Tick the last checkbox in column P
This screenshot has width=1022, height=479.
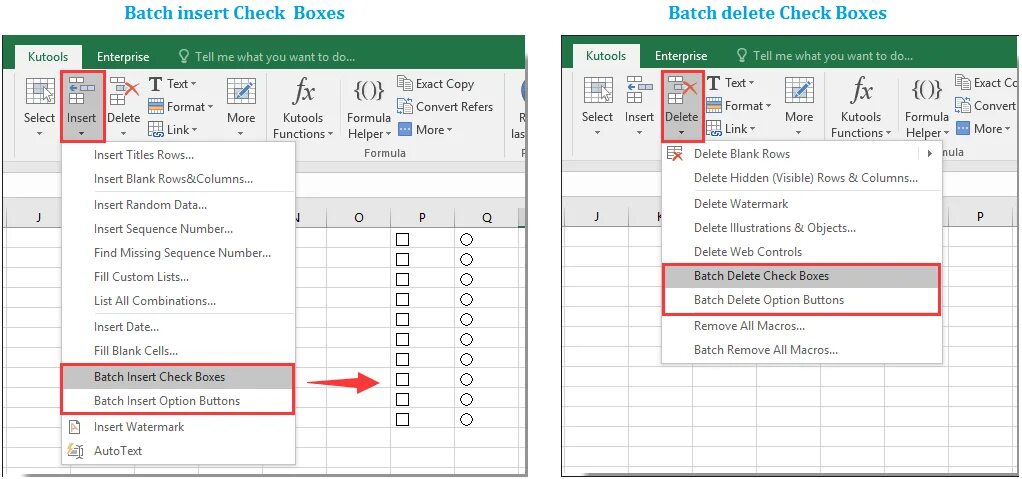pyautogui.click(x=402, y=419)
